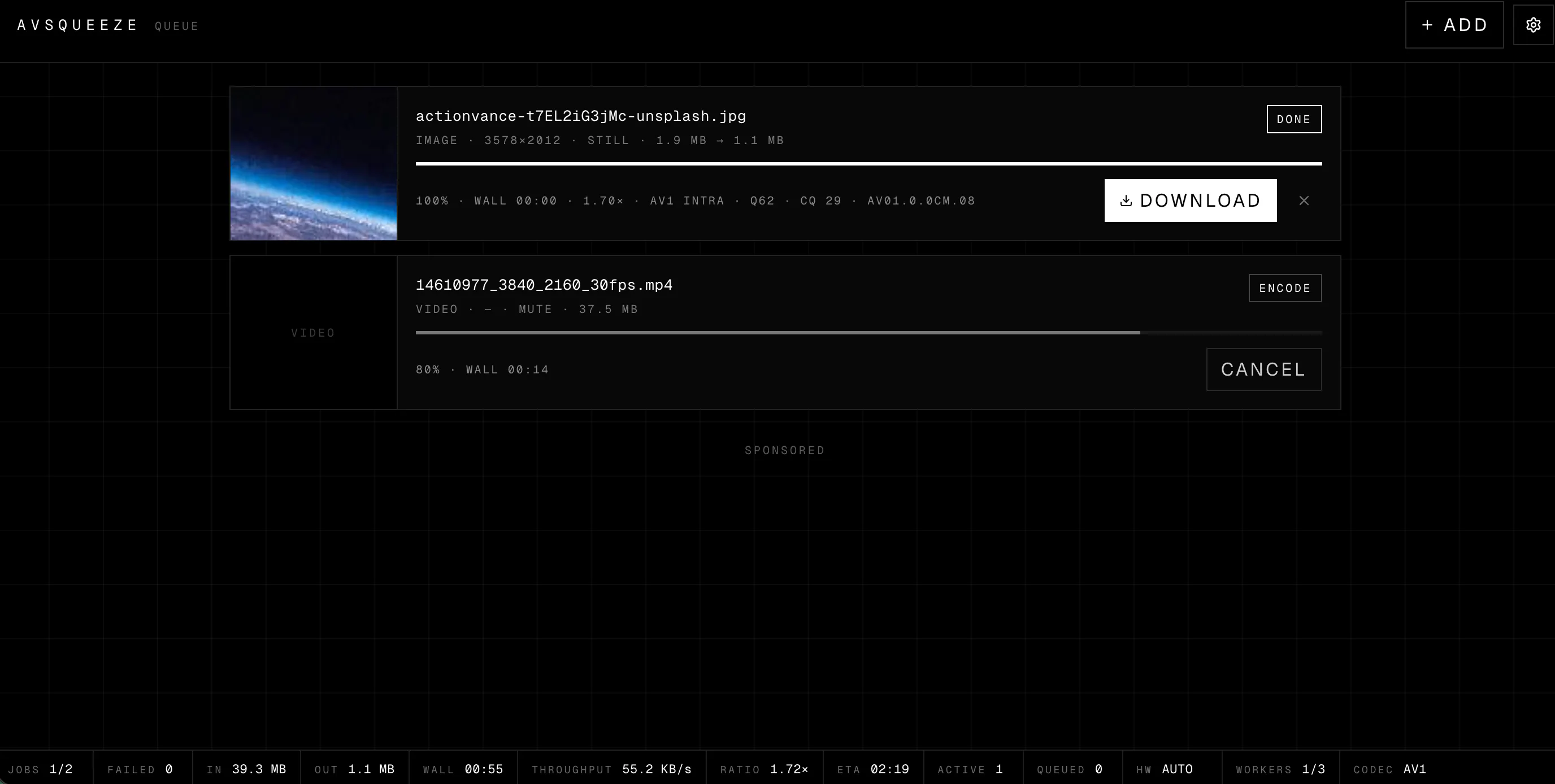Click the AVSQUEEZE logo text
1555x784 pixels.
pyautogui.click(x=78, y=25)
